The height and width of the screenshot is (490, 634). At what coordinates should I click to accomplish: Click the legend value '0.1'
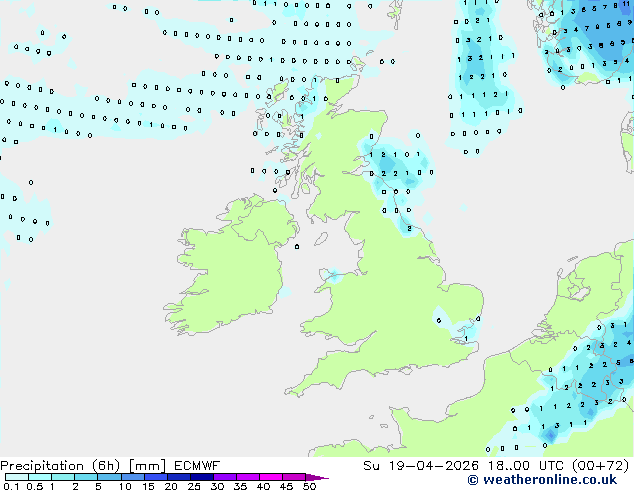(x=11, y=486)
